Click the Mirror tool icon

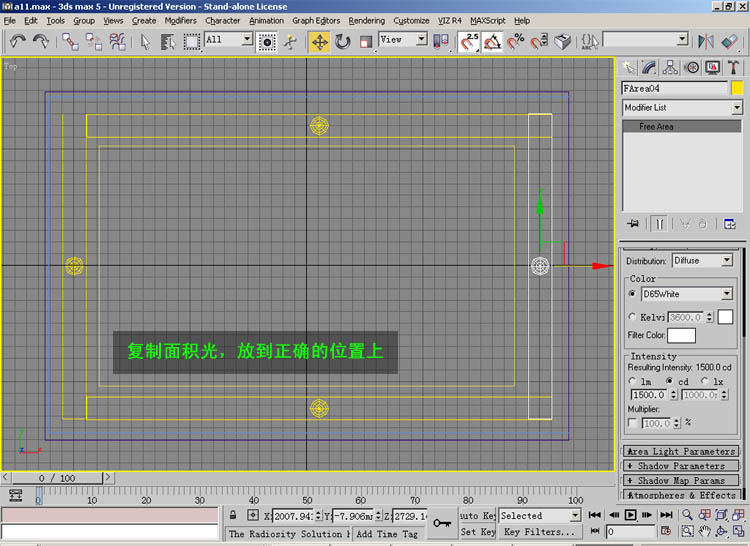706,41
